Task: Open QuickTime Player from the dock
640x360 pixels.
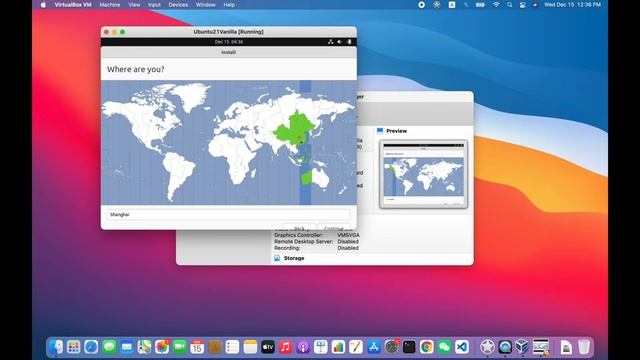Action: coord(504,347)
